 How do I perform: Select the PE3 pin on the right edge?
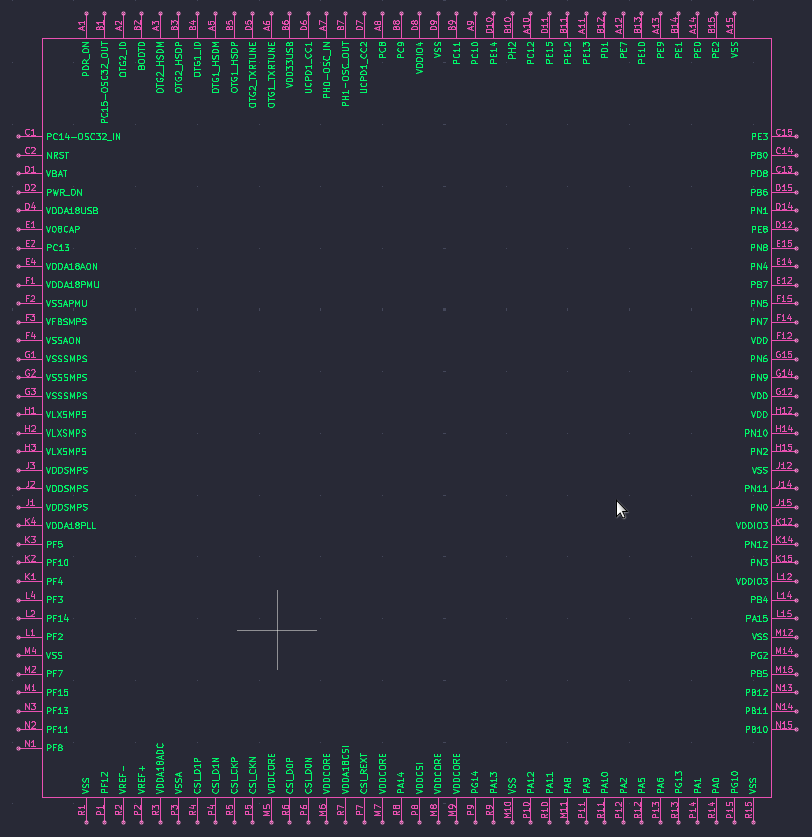tap(759, 137)
